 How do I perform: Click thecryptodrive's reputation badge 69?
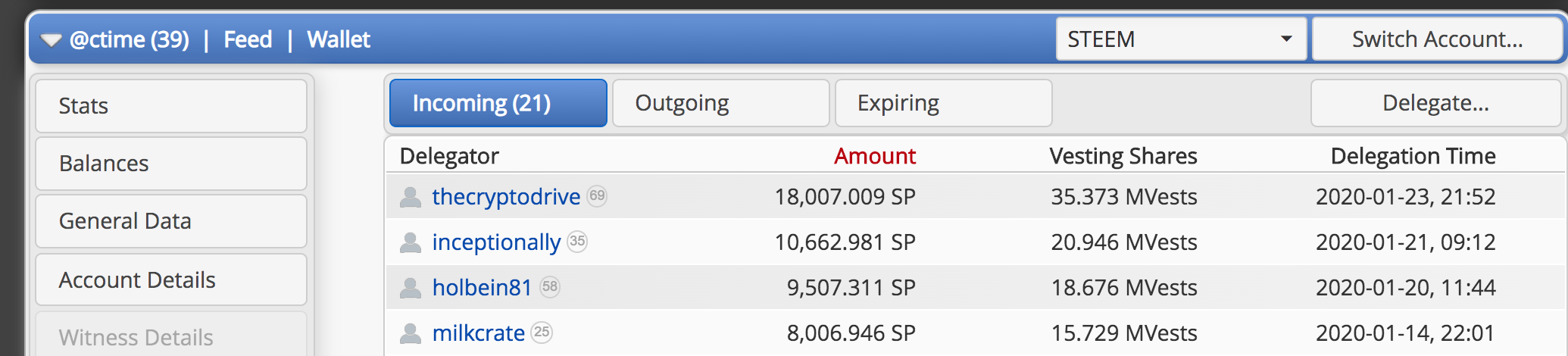598,196
